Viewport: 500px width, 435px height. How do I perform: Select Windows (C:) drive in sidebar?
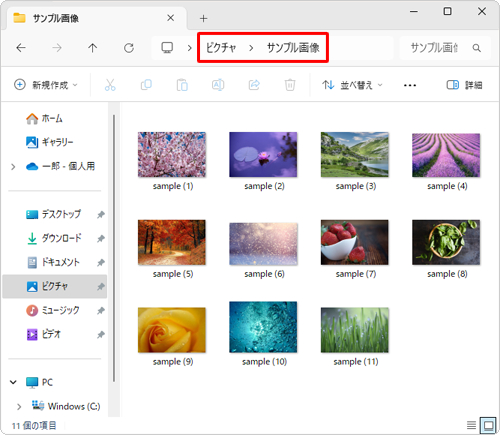coord(66,406)
